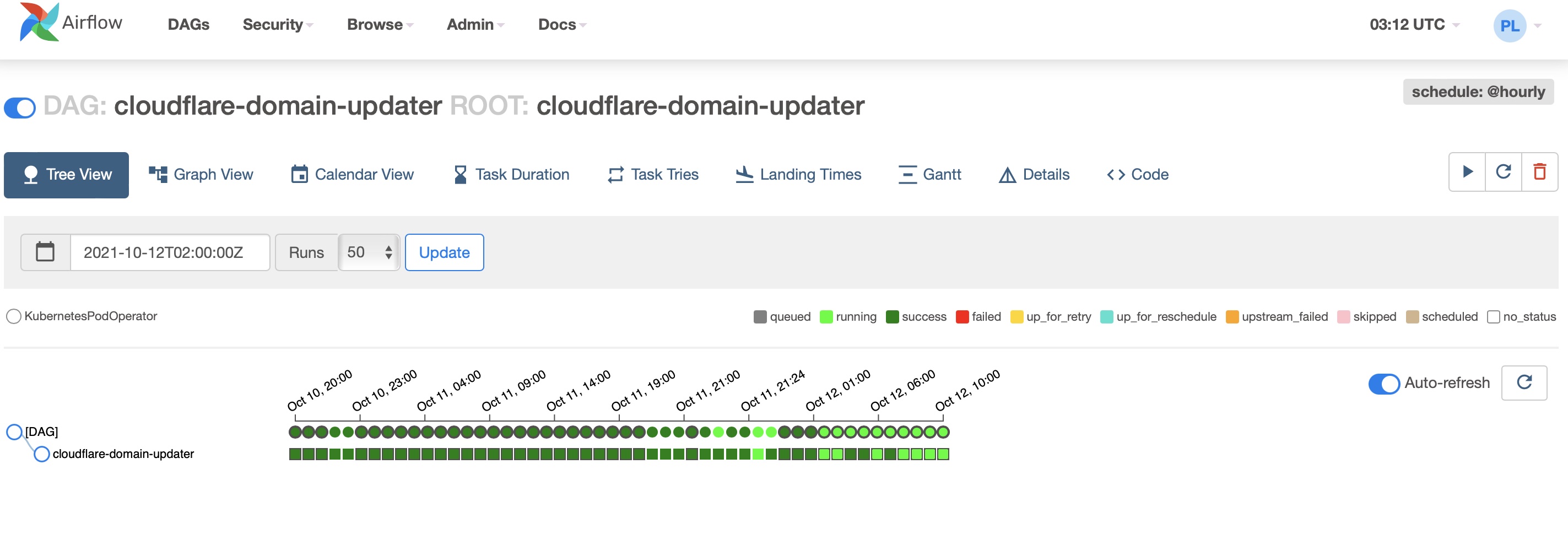Select the KubernetesPodOperator circle
This screenshot has height=550, width=1568.
pos(13,317)
